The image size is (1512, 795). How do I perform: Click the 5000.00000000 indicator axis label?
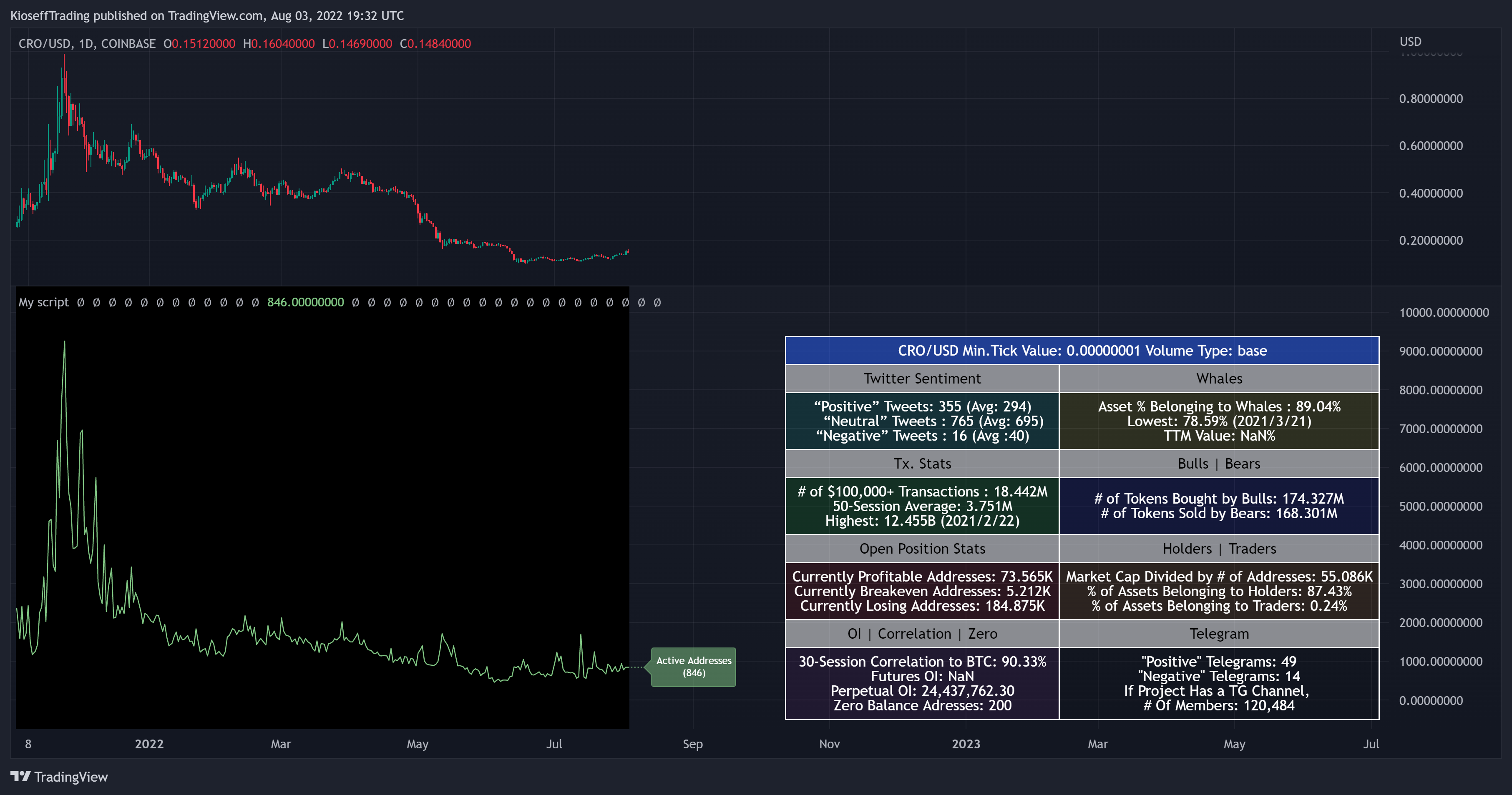click(1440, 507)
